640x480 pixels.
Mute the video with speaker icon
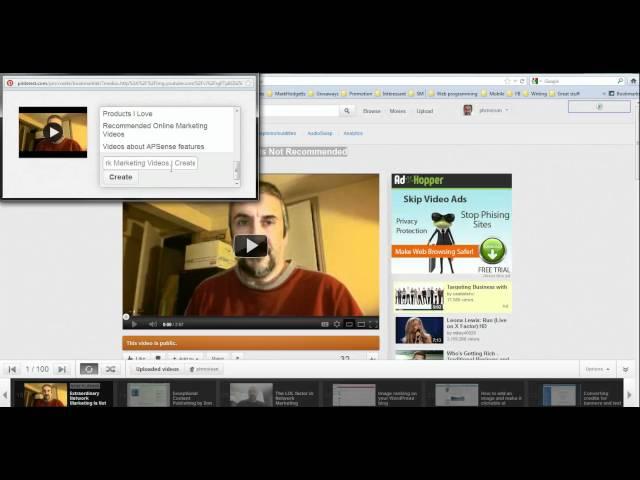tap(153, 324)
